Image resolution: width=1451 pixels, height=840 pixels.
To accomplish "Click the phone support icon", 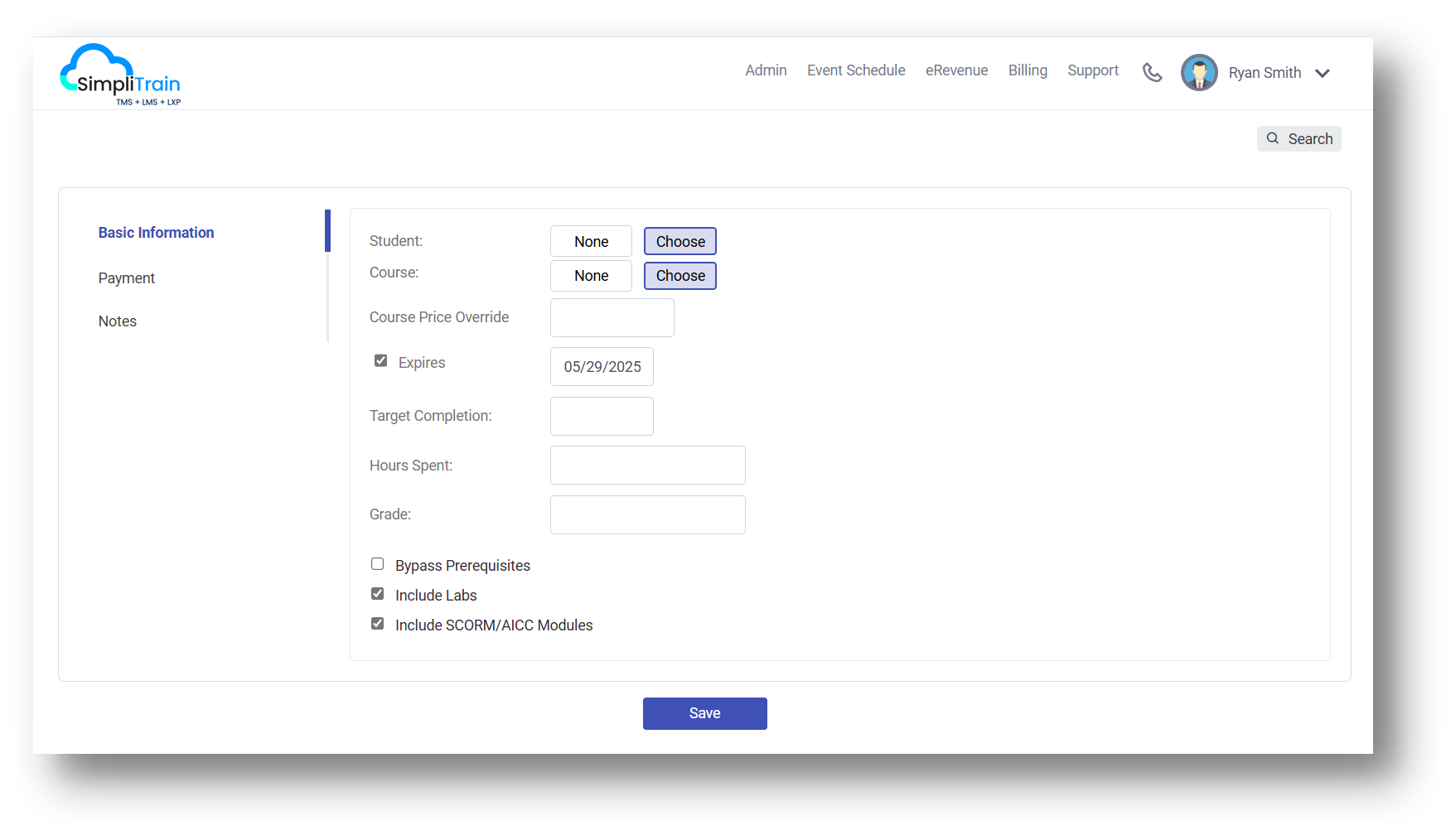I will click(x=1153, y=73).
